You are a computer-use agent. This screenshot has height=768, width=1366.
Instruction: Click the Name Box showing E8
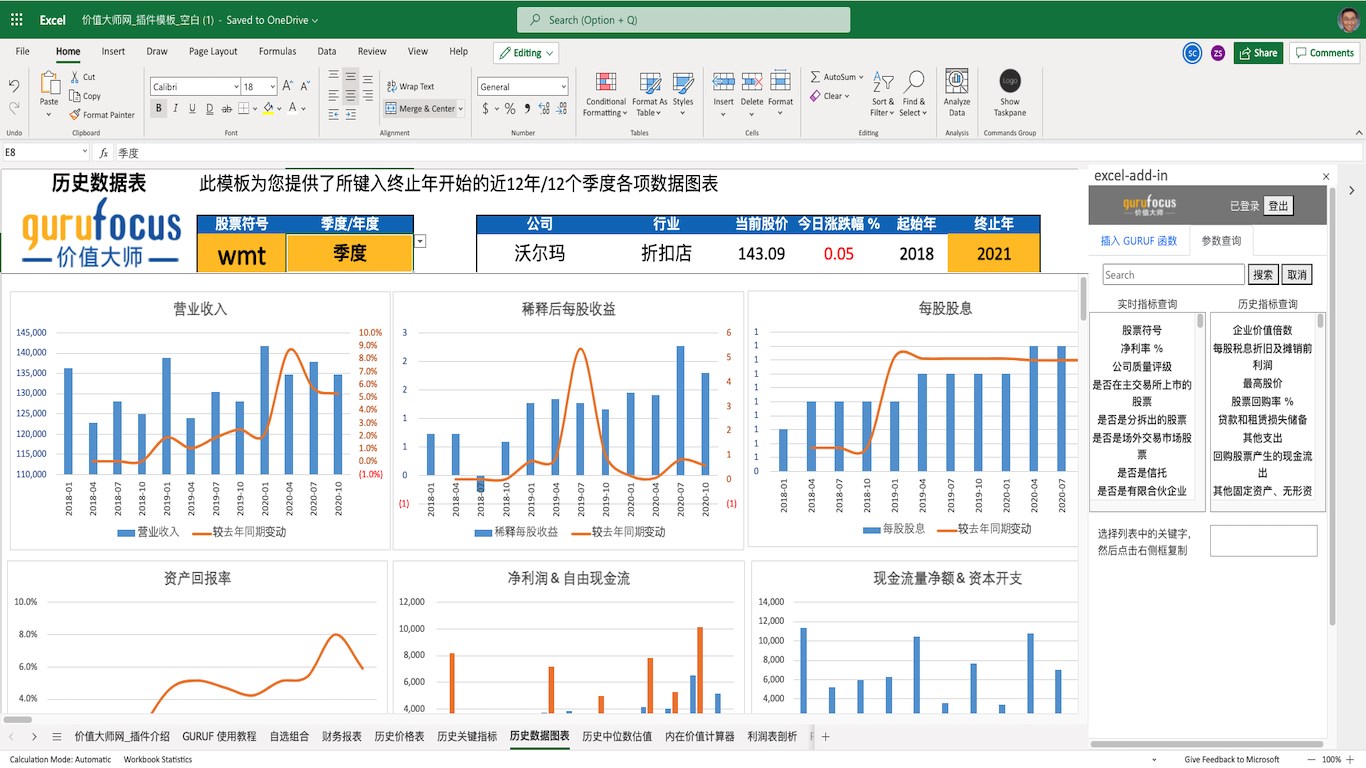(44, 153)
